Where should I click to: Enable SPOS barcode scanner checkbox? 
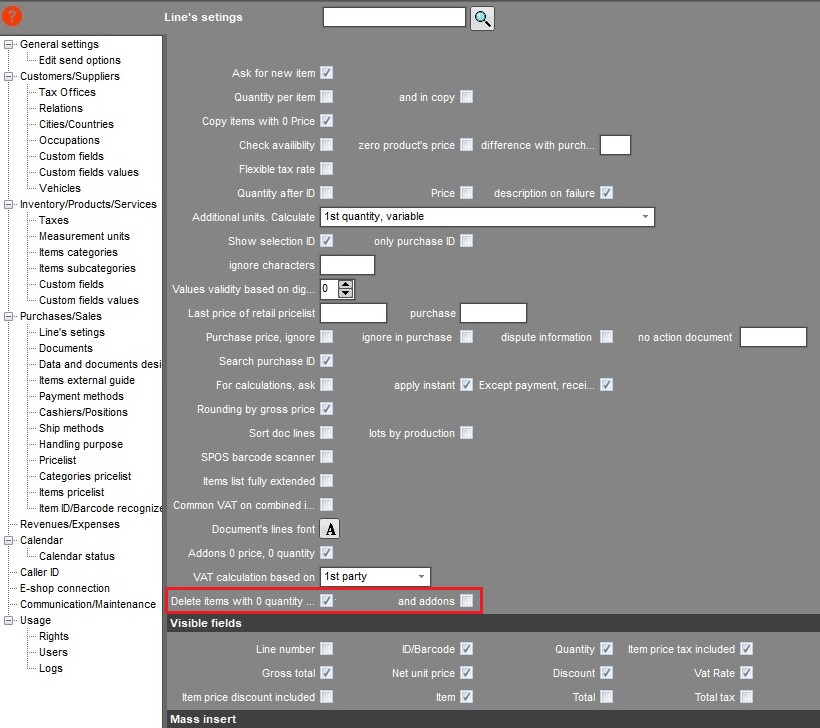point(326,457)
